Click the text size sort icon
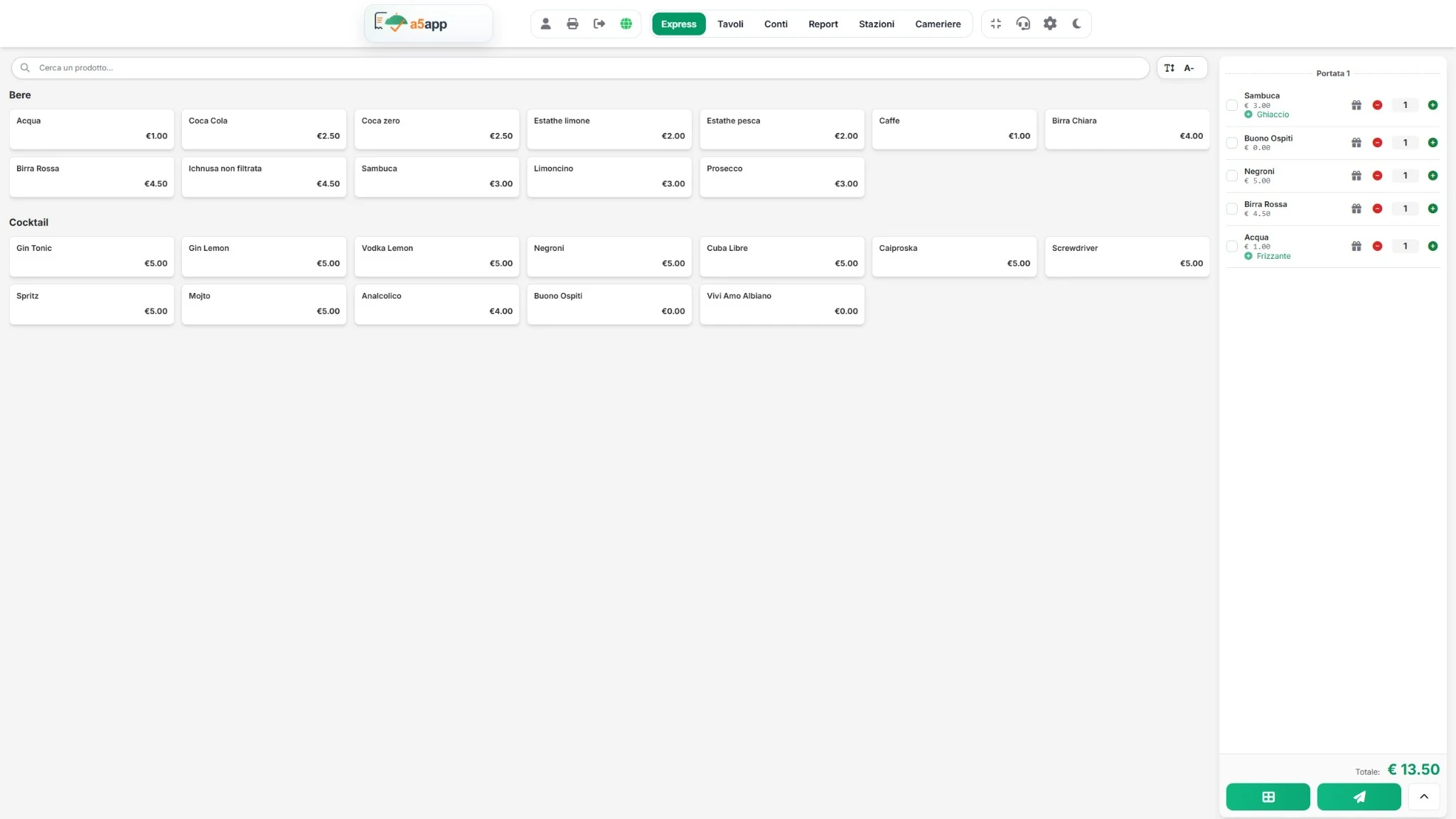Viewport: 1456px width, 819px height. (1169, 68)
